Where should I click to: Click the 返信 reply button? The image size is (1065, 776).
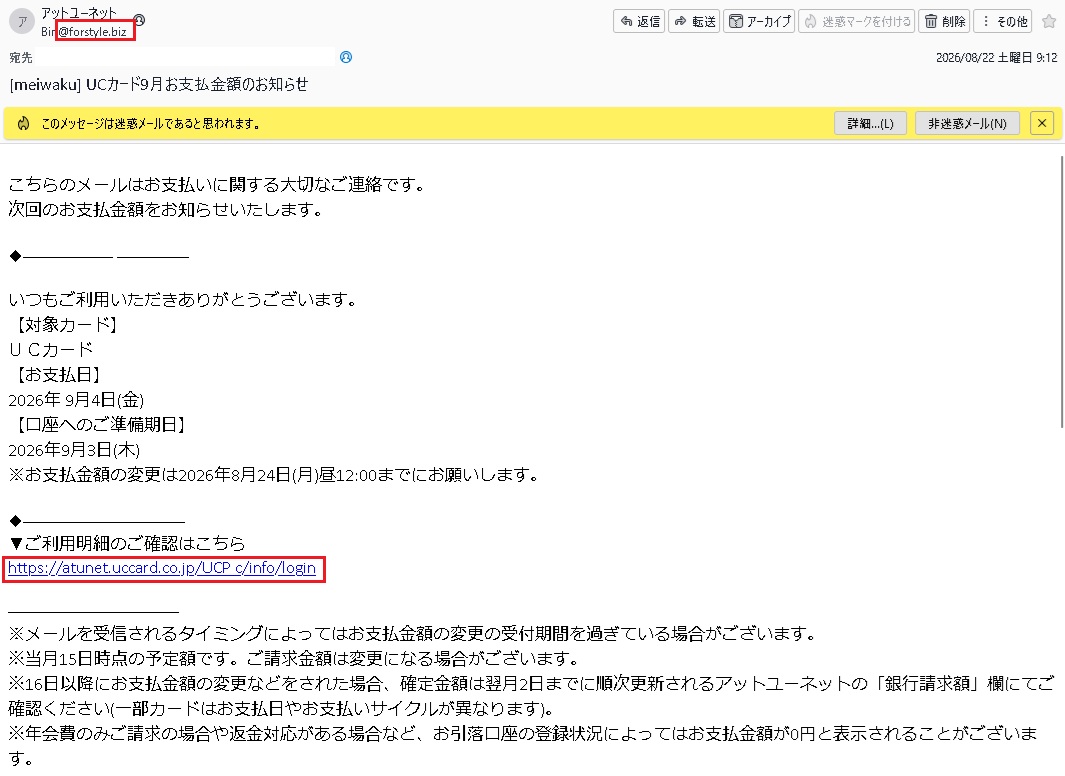pyautogui.click(x=638, y=21)
